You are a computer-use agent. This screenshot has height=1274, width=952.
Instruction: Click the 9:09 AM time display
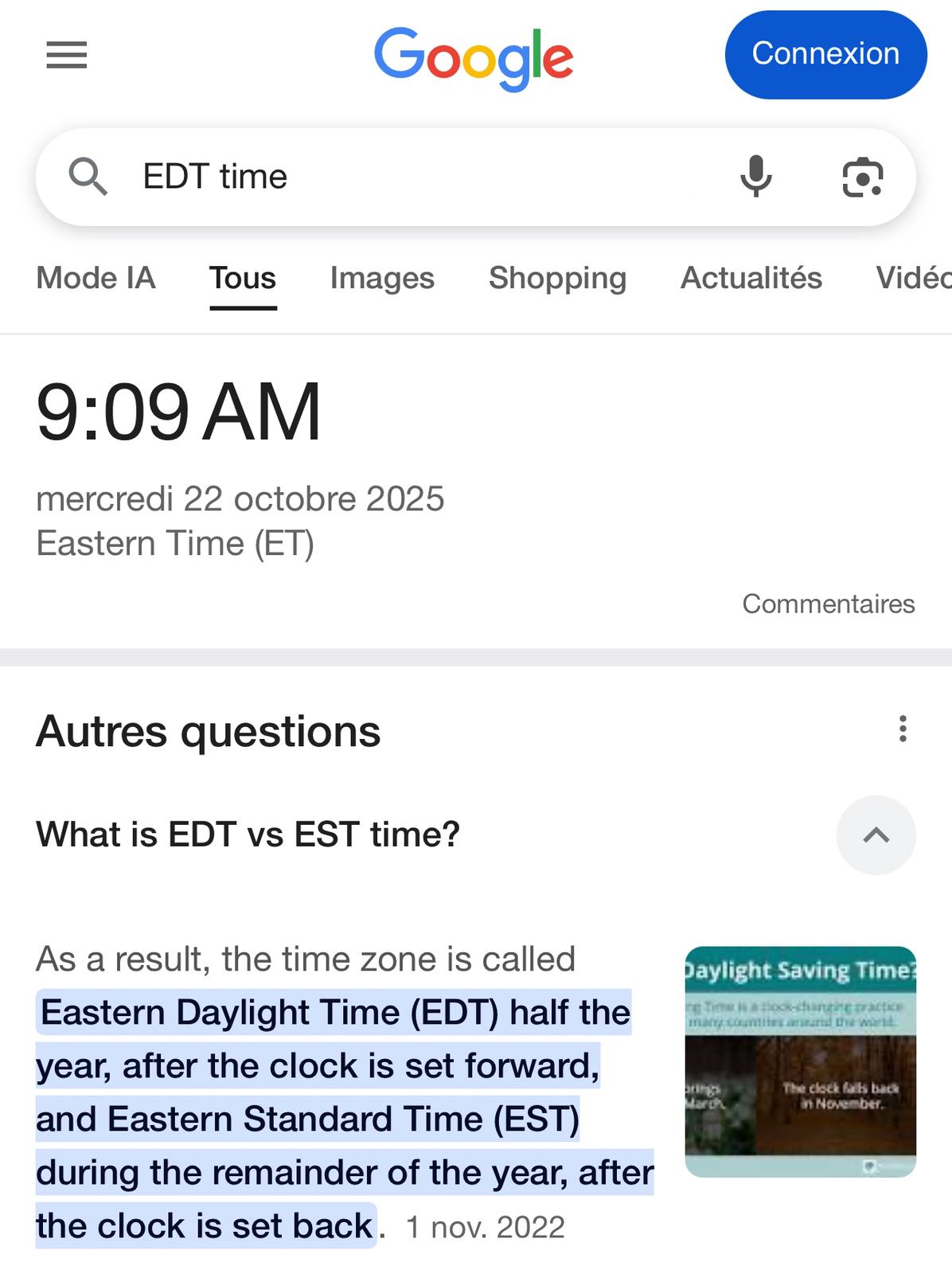coord(179,412)
